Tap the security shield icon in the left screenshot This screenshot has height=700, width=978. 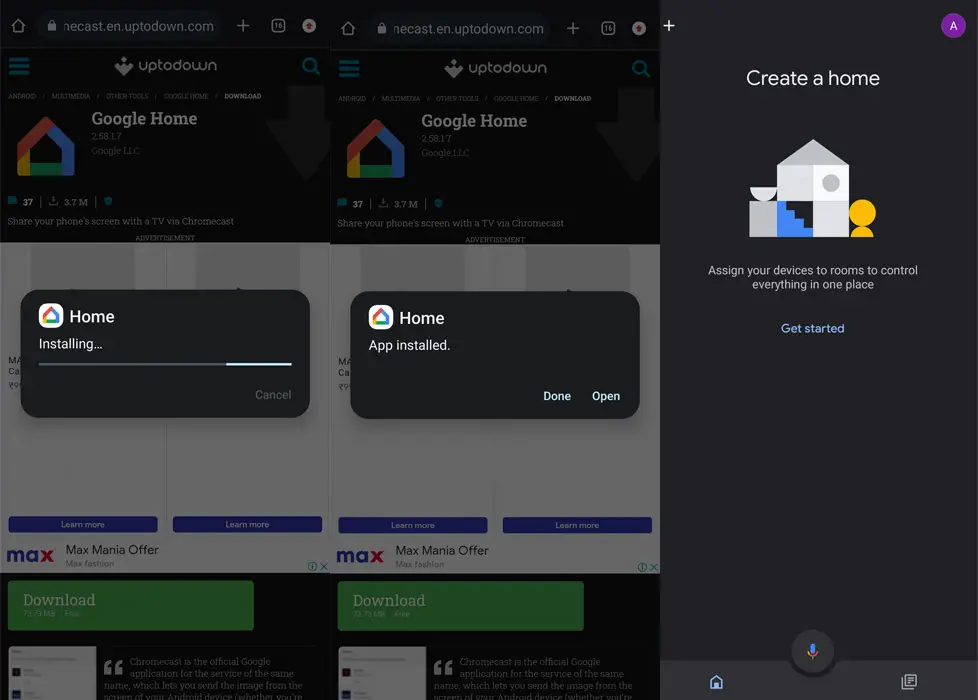108,201
